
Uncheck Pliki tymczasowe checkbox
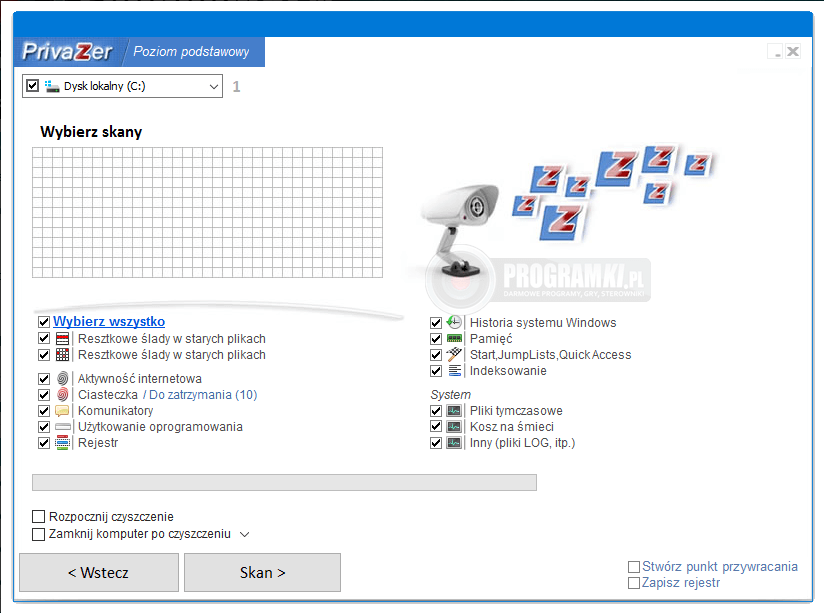click(436, 411)
